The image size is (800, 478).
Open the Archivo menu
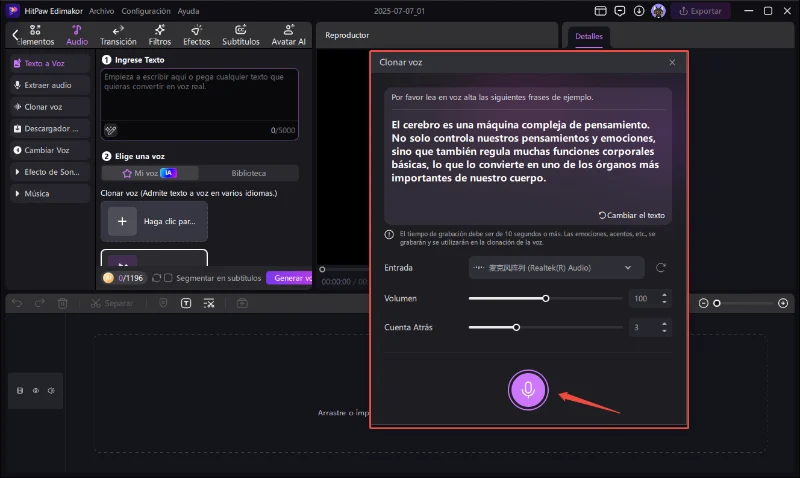101,11
